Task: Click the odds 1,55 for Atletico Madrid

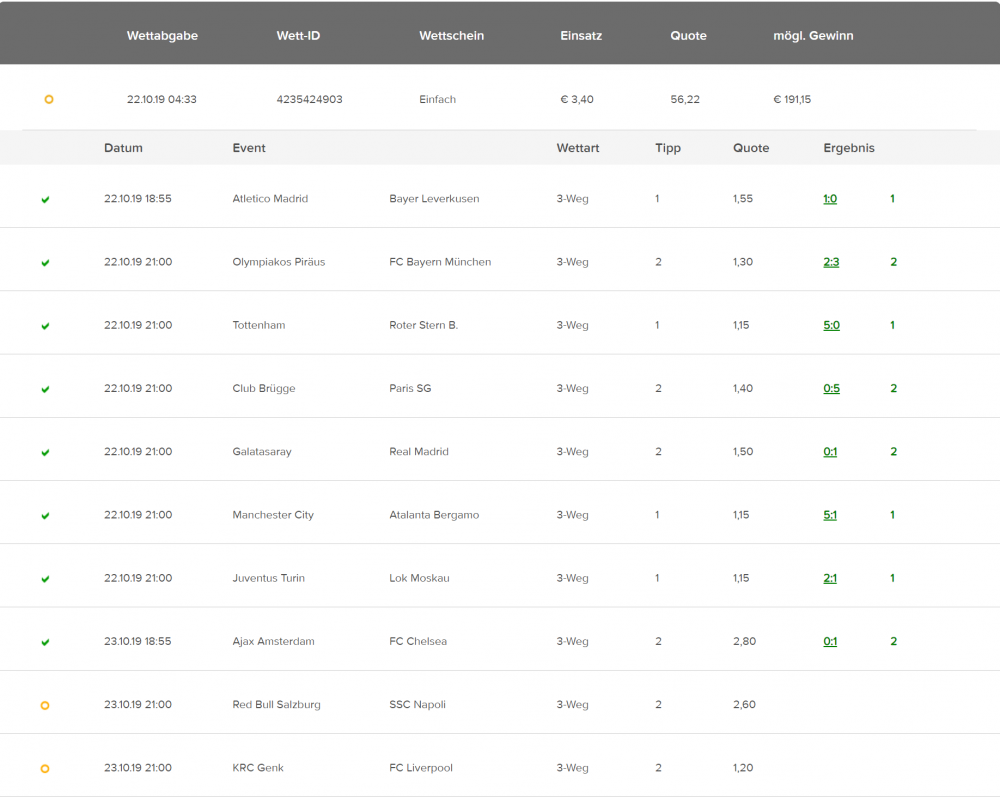Action: [743, 199]
